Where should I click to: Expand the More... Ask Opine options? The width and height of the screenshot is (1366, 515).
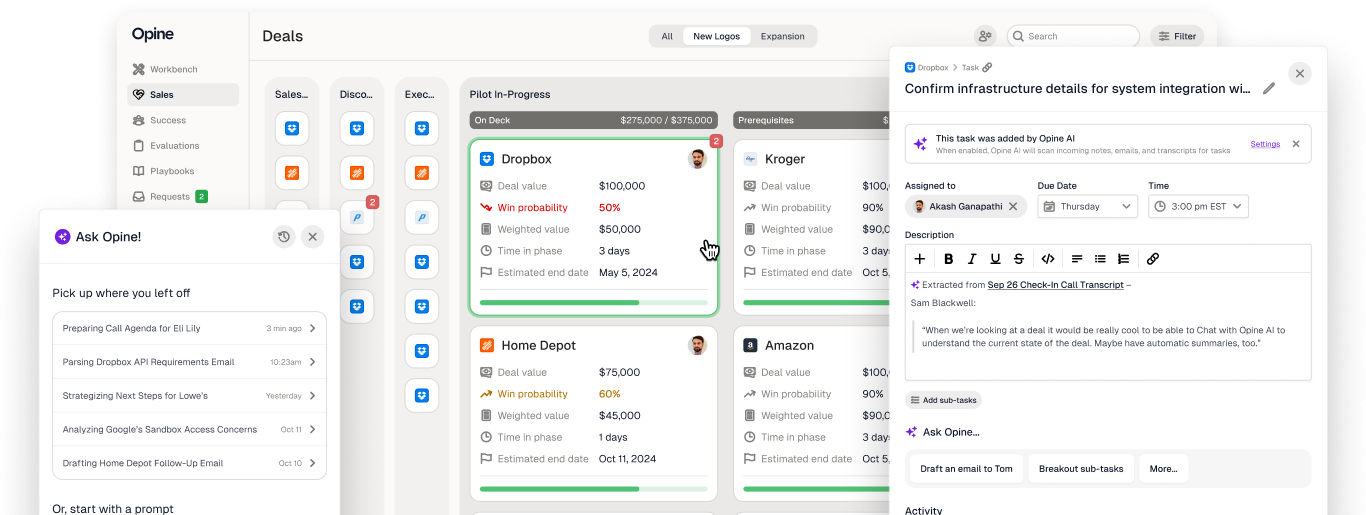pos(1163,468)
